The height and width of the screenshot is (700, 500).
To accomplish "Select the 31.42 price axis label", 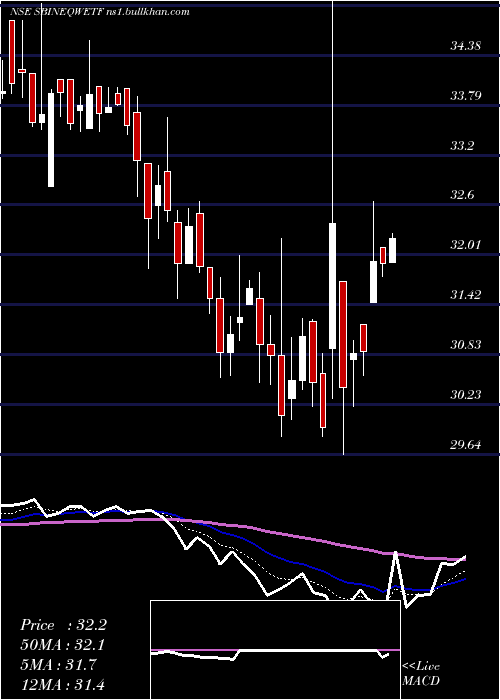I will tap(466, 295).
